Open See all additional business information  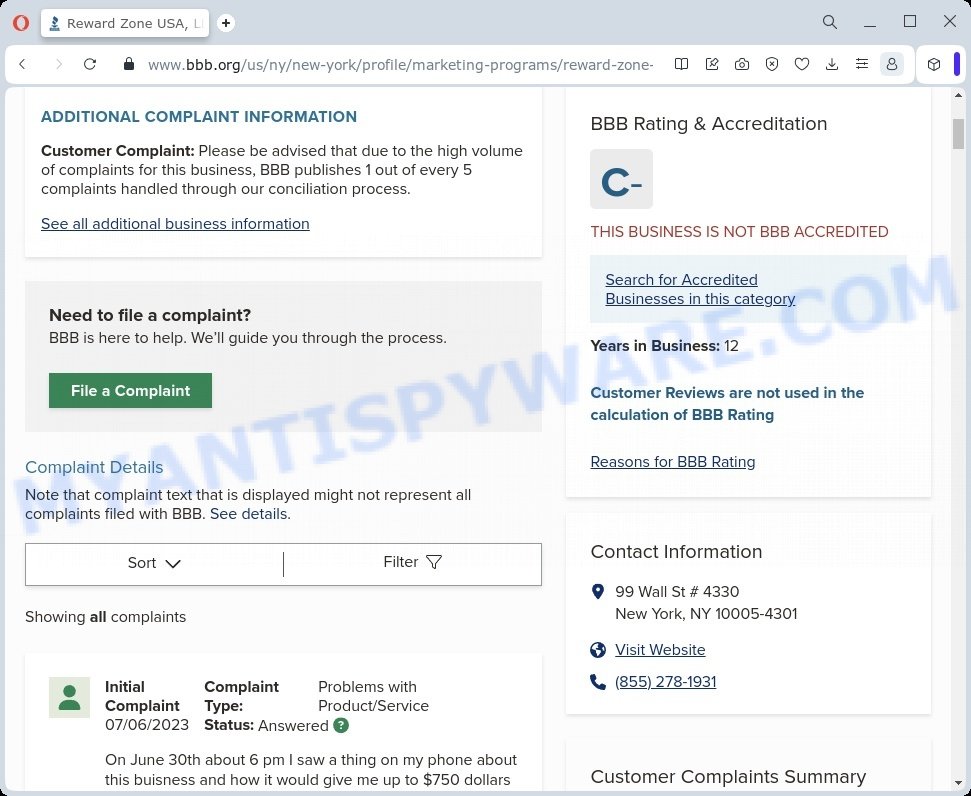coord(175,224)
